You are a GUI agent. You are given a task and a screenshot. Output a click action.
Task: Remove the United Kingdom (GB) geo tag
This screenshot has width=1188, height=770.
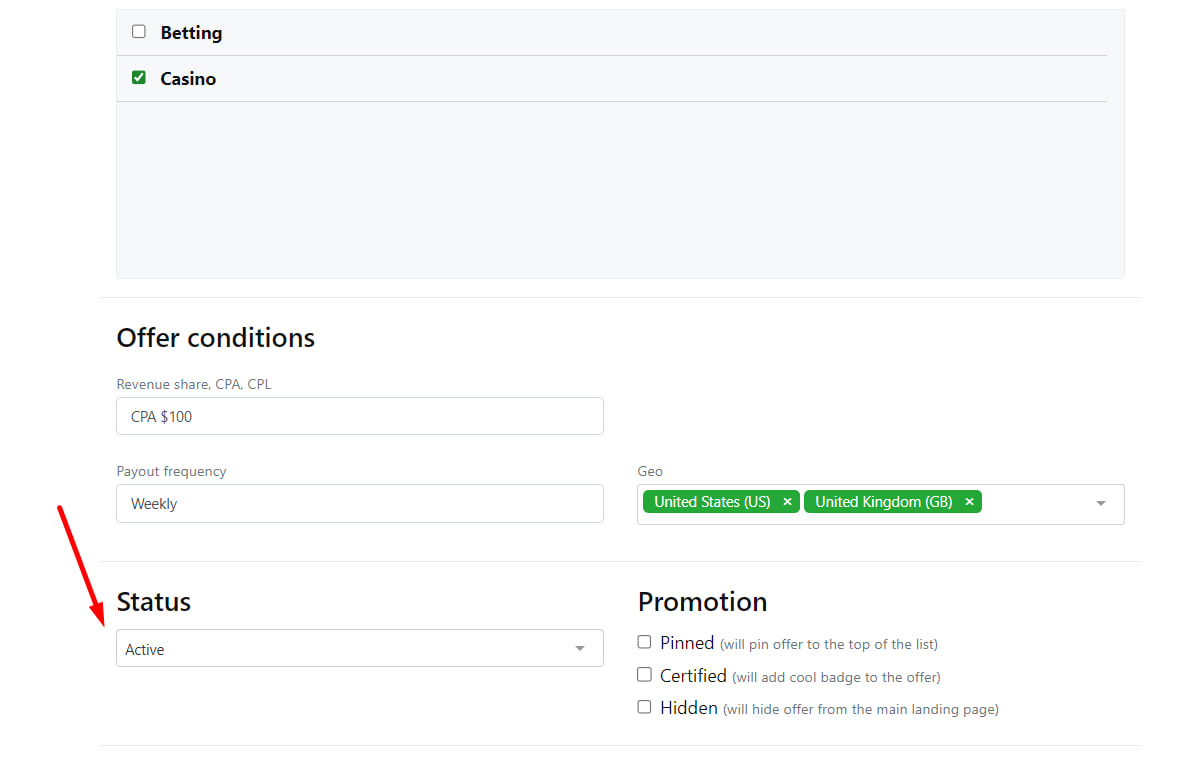[x=969, y=502]
